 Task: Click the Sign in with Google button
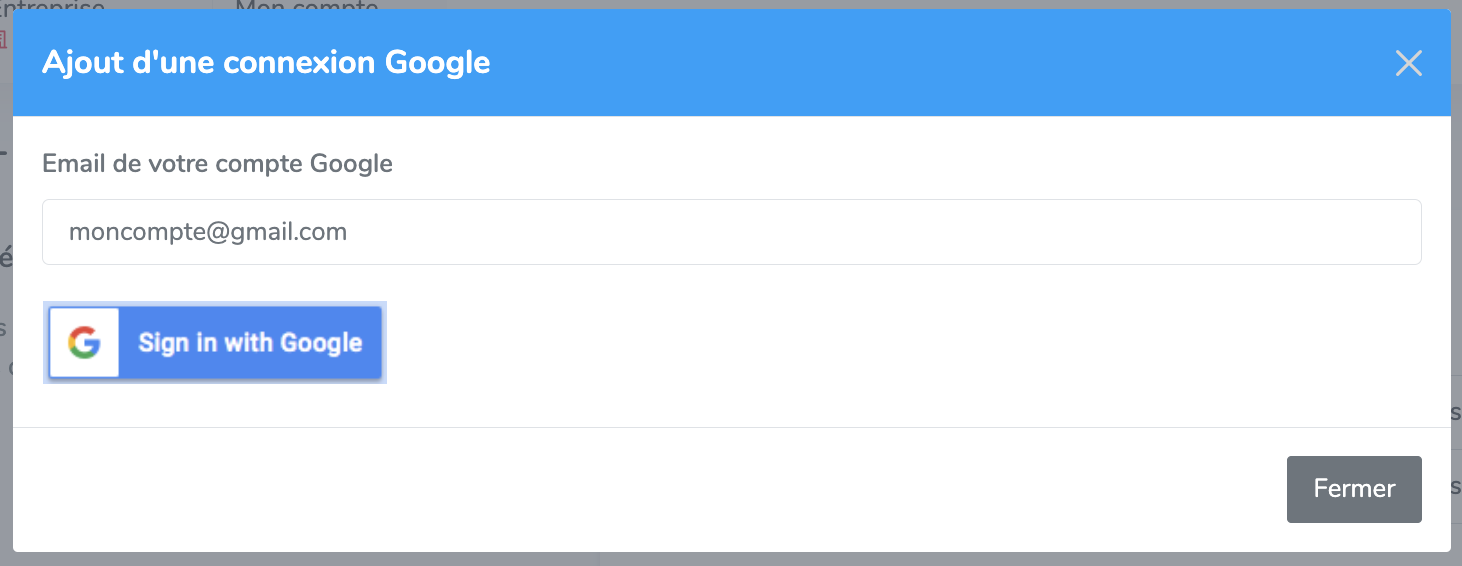click(x=215, y=343)
